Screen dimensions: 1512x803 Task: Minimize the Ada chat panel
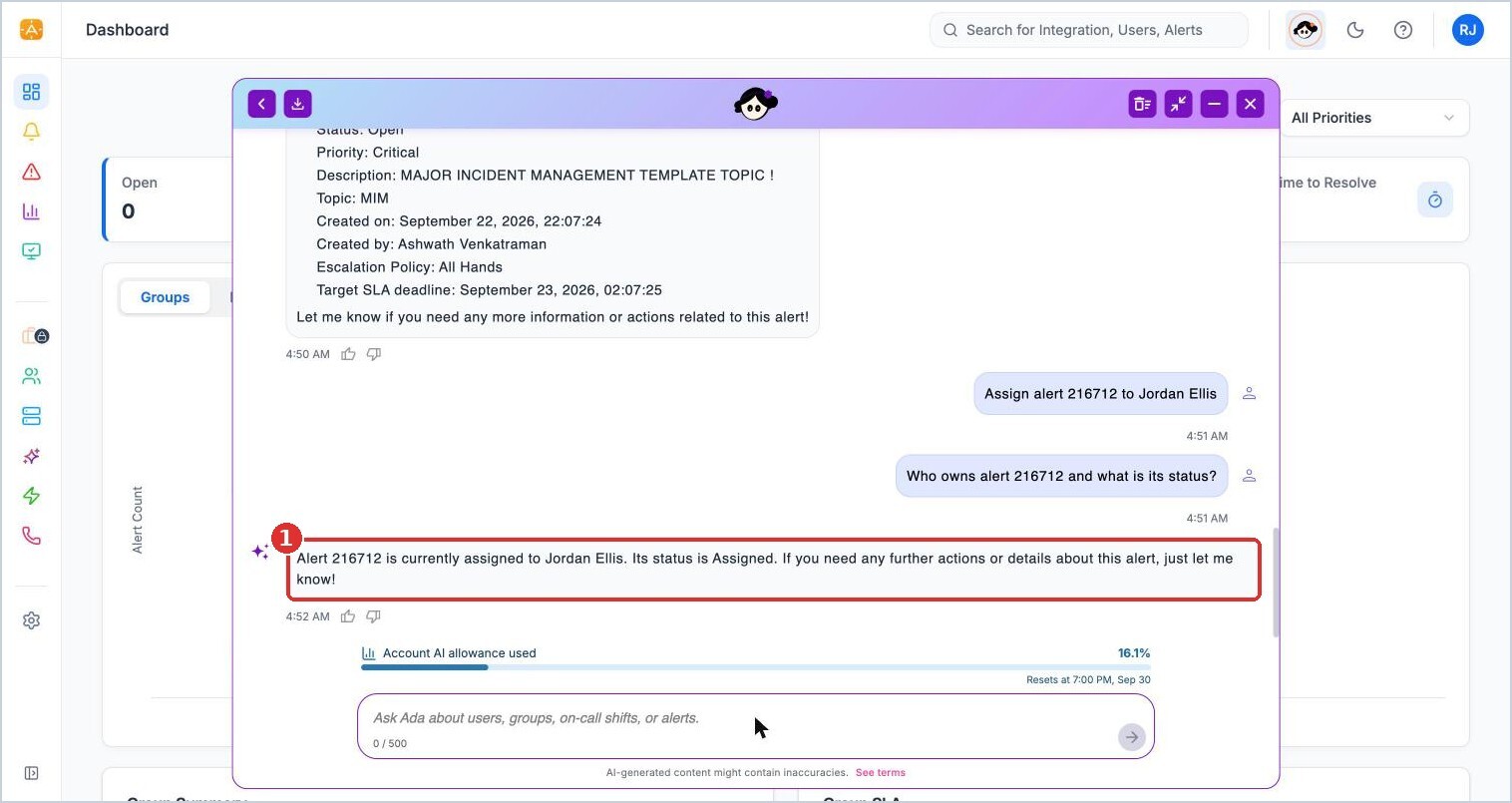click(1214, 104)
